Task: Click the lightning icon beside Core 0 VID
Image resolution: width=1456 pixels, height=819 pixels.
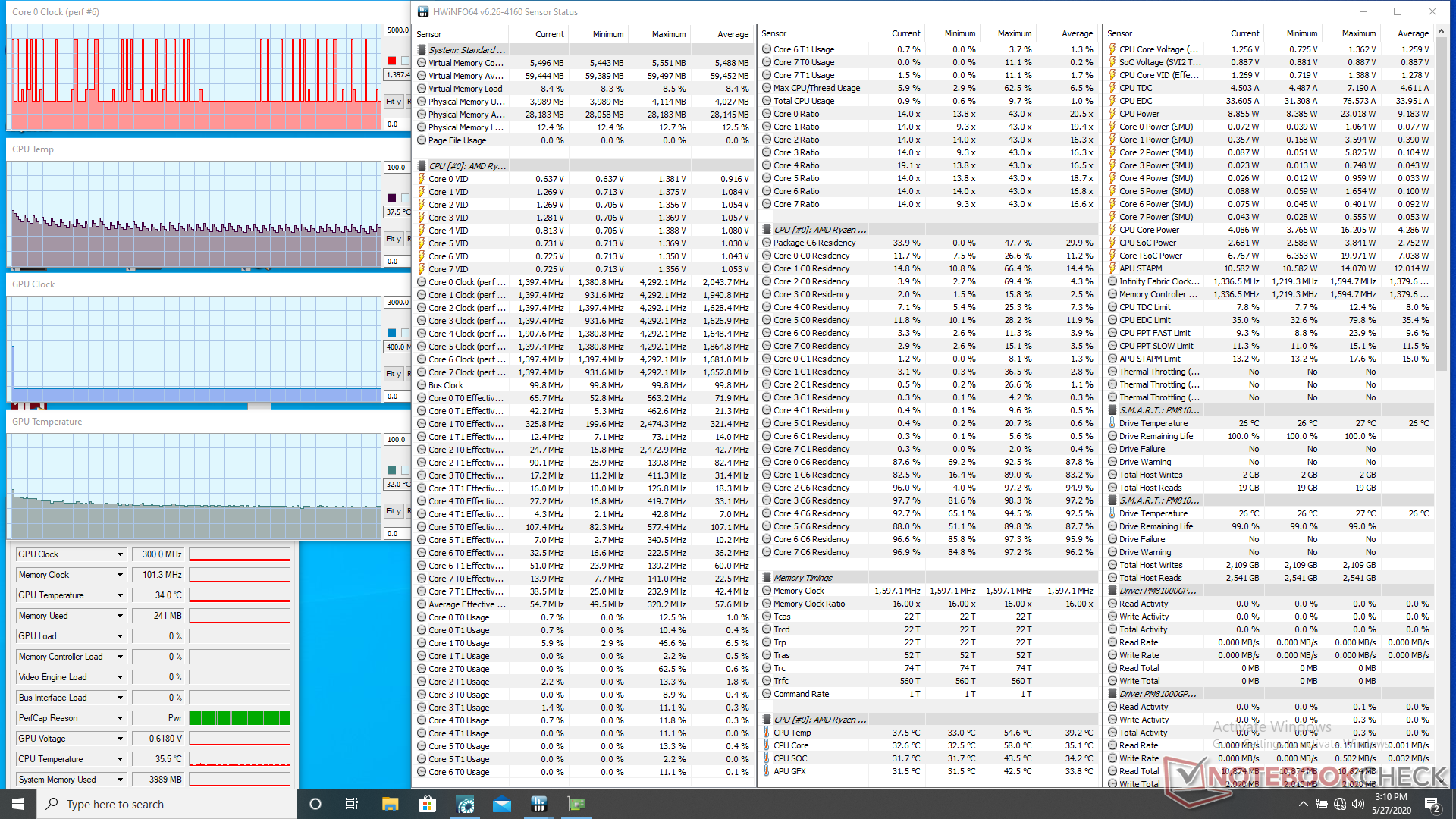Action: (422, 179)
